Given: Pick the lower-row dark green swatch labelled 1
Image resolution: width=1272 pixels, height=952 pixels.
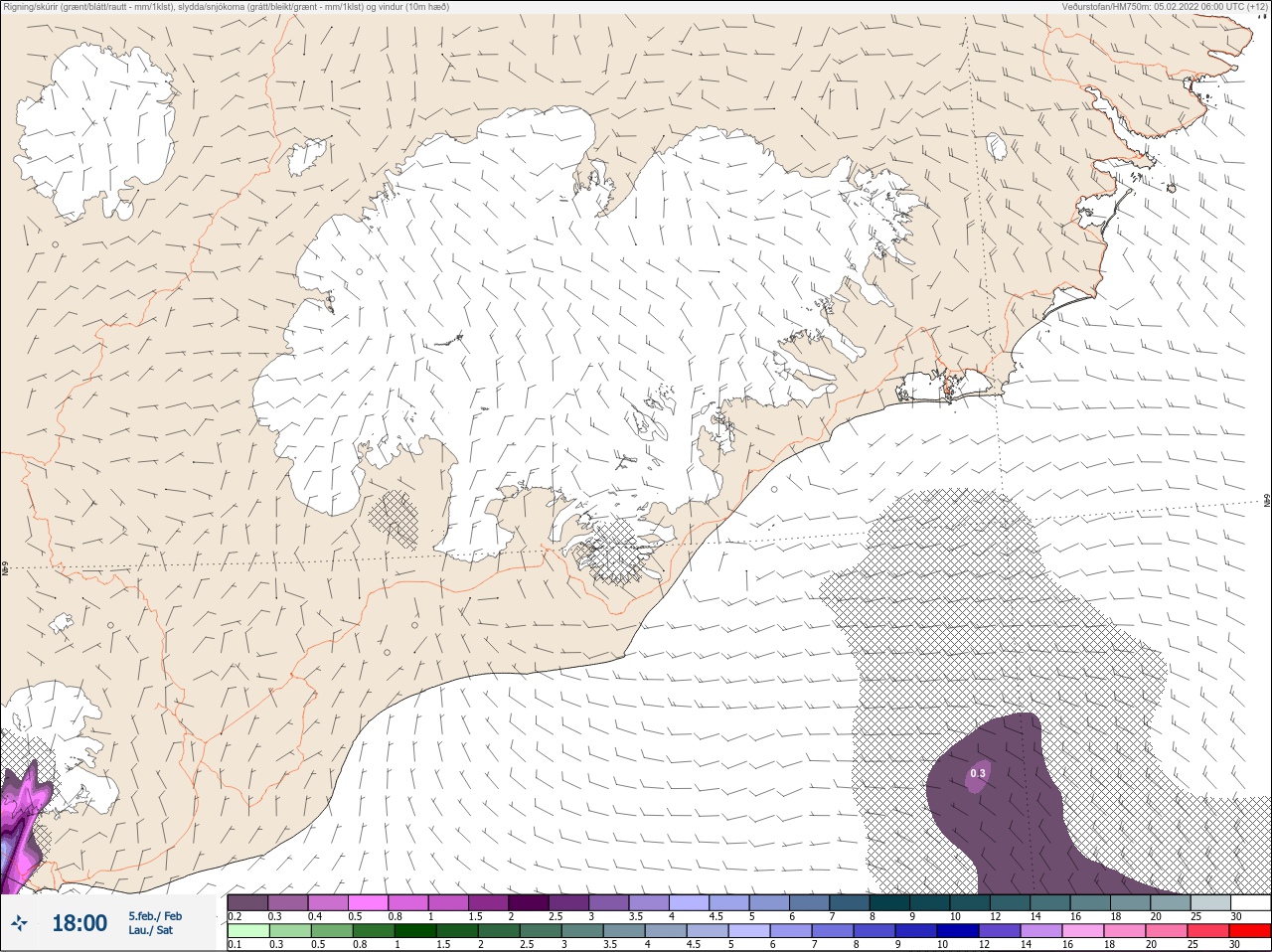Looking at the screenshot, I should tap(413, 931).
